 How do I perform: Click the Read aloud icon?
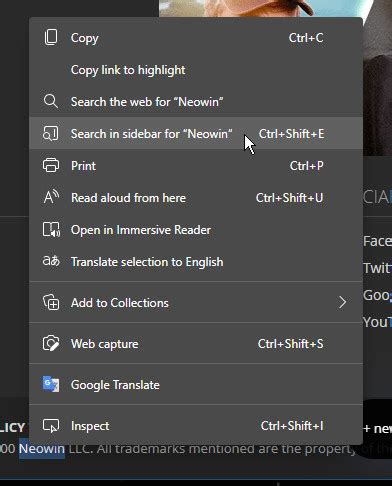(x=51, y=197)
